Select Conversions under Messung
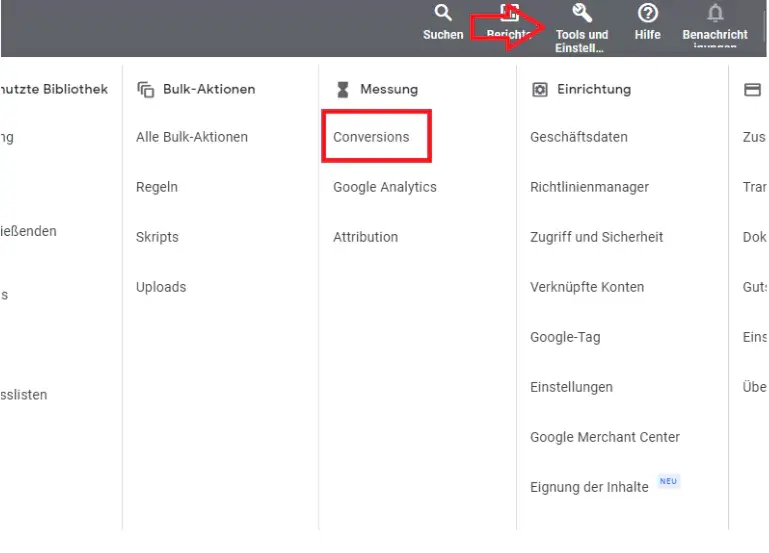Image resolution: width=769 pixels, height=553 pixels. coord(371,137)
